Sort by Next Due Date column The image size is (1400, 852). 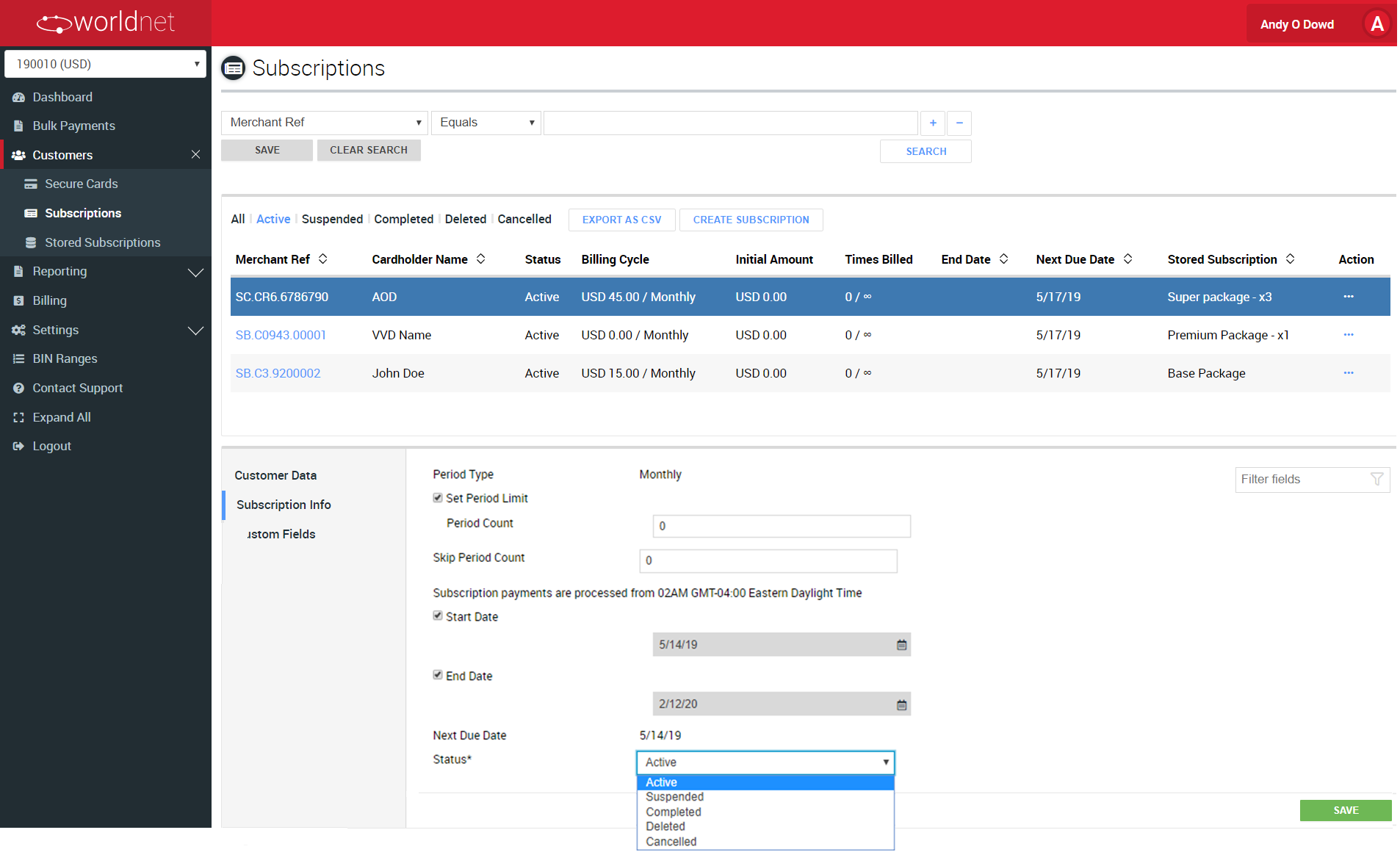pos(1128,259)
